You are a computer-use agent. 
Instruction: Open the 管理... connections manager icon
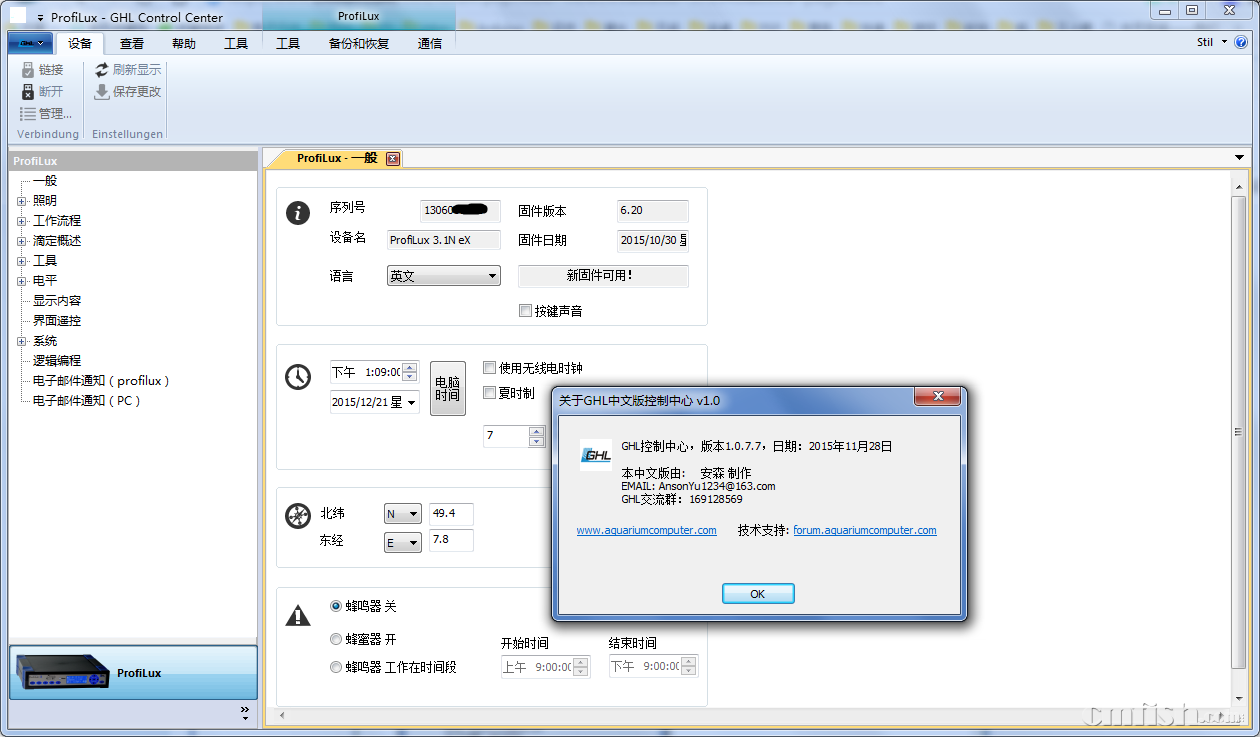pyautogui.click(x=28, y=114)
